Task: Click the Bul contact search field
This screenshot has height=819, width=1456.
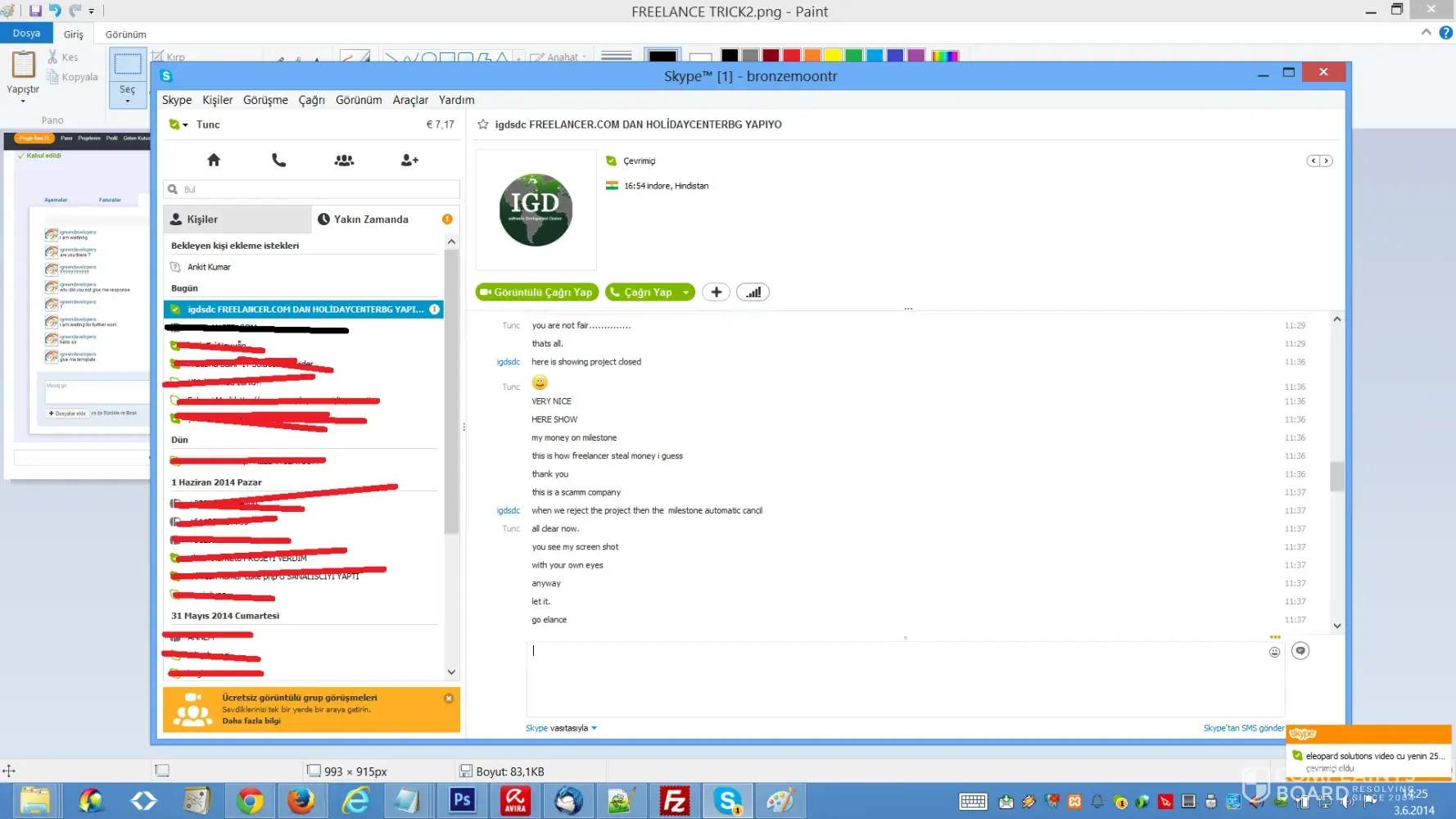Action: (311, 189)
